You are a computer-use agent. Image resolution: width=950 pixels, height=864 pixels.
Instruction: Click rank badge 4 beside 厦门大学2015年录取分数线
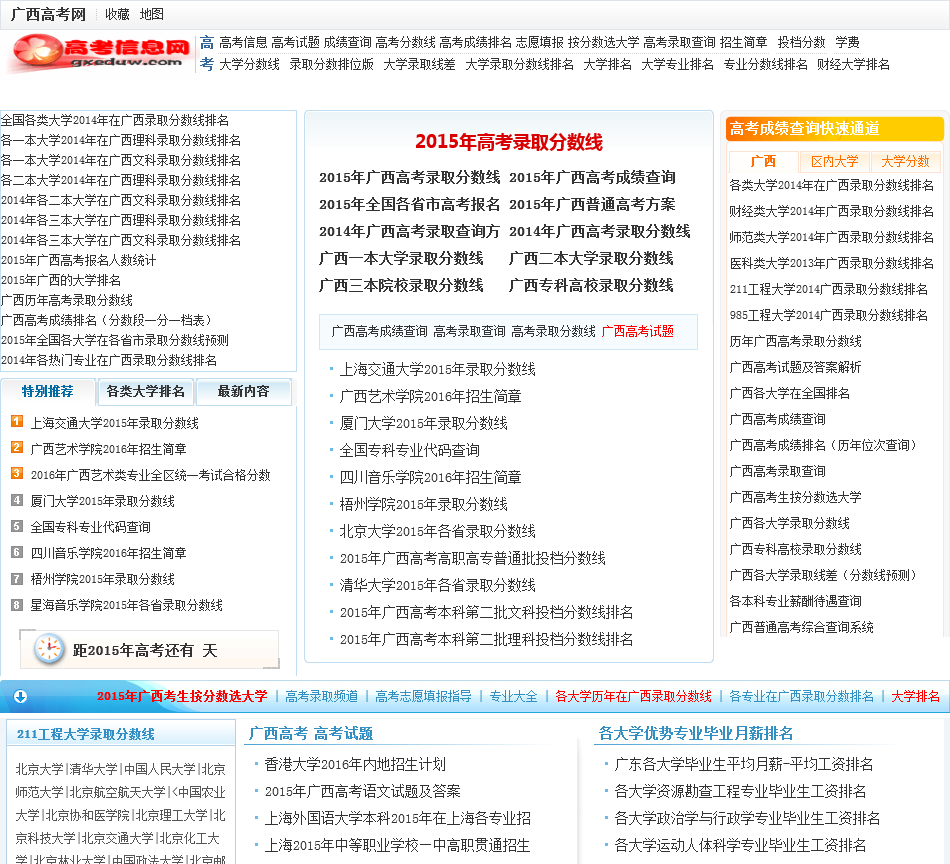[17, 500]
